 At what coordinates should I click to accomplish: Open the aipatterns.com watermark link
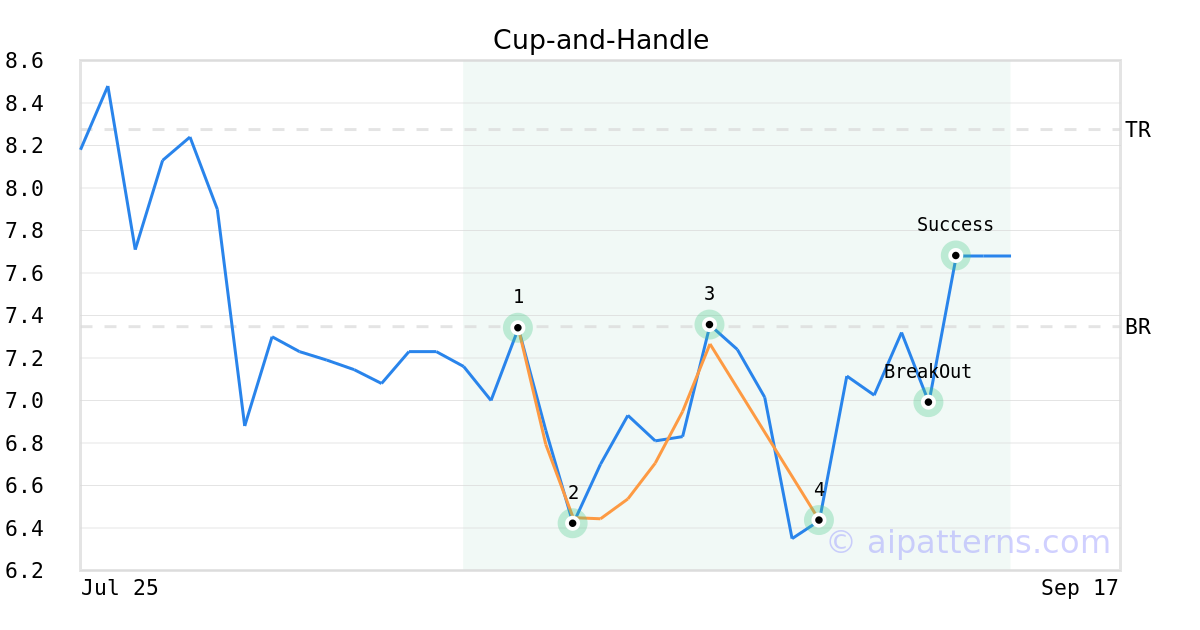tap(968, 542)
